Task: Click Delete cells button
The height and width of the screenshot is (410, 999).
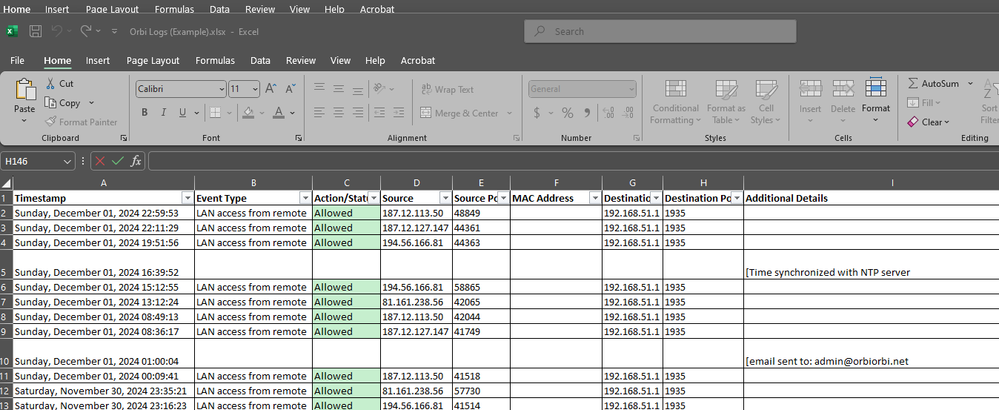Action: (x=843, y=102)
